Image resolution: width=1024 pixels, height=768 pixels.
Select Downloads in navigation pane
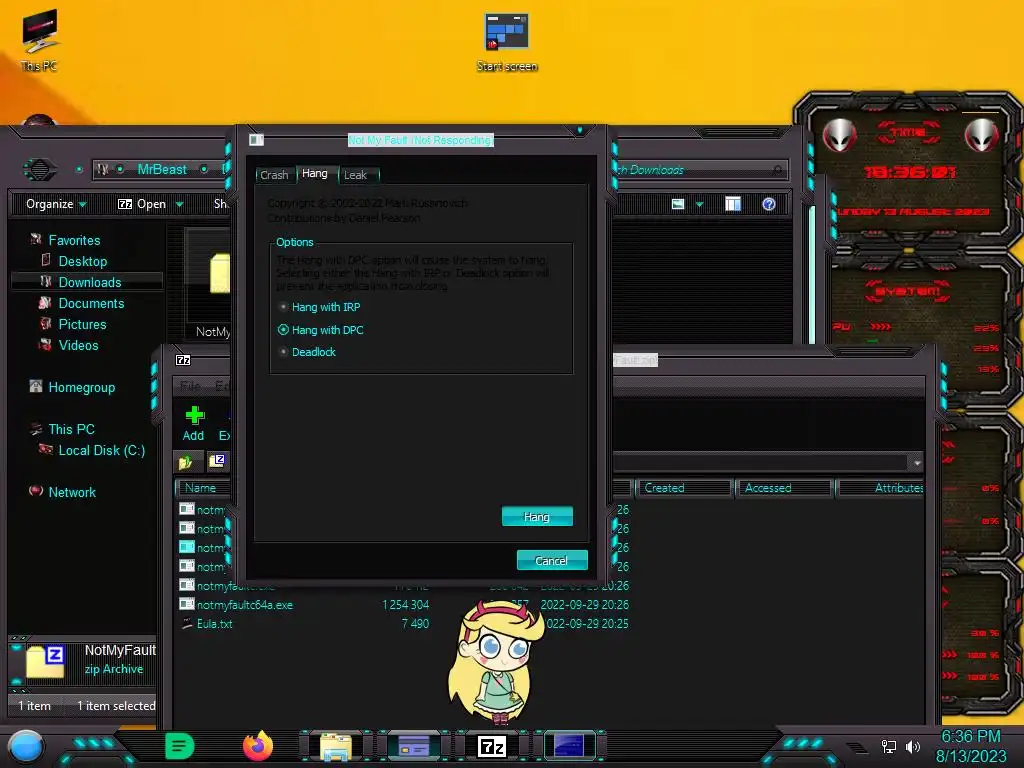(x=89, y=282)
